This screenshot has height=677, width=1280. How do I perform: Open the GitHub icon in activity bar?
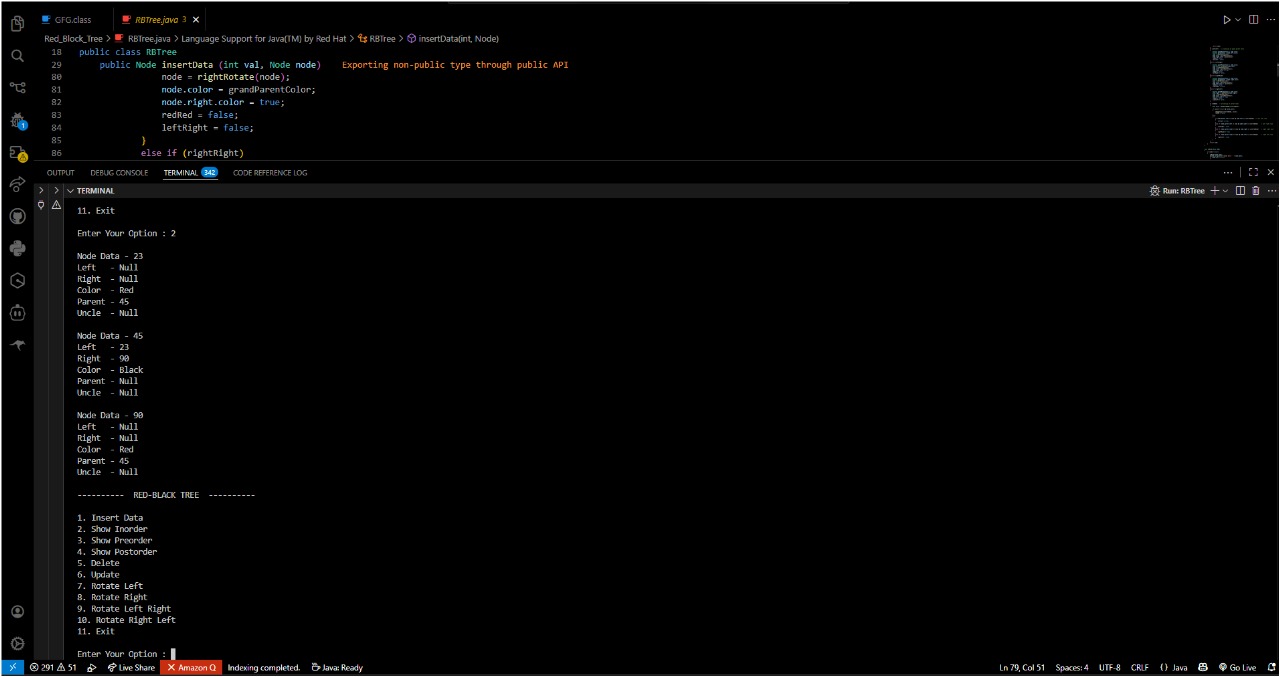(17, 216)
